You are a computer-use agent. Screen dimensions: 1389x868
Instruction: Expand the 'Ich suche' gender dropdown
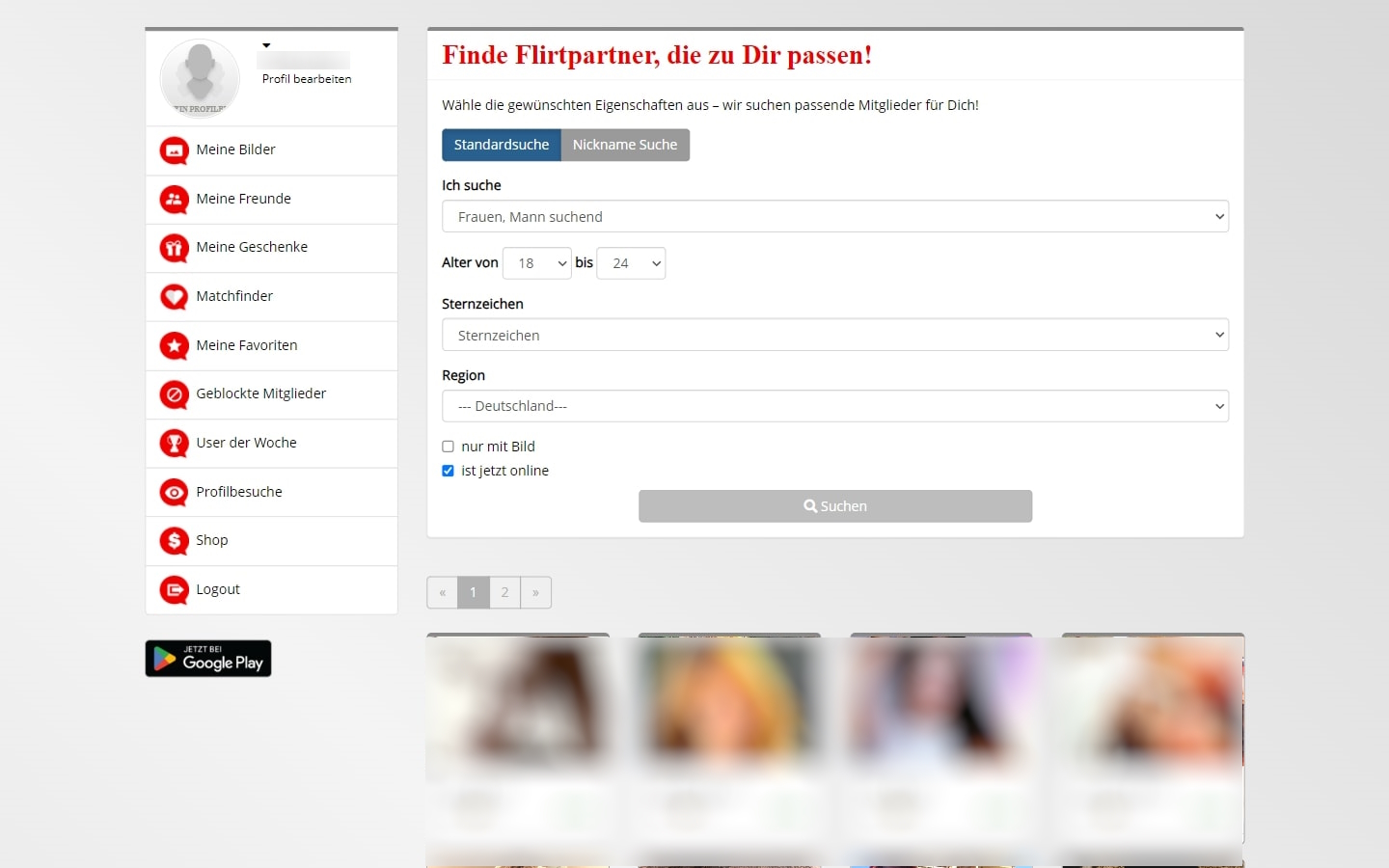[834, 217]
